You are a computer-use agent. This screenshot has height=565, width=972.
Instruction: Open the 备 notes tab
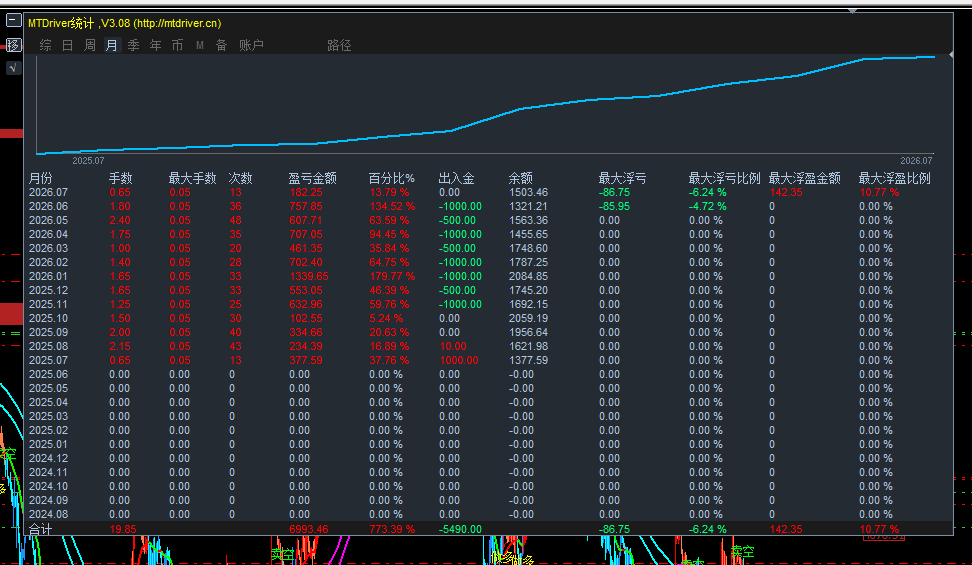click(221, 45)
